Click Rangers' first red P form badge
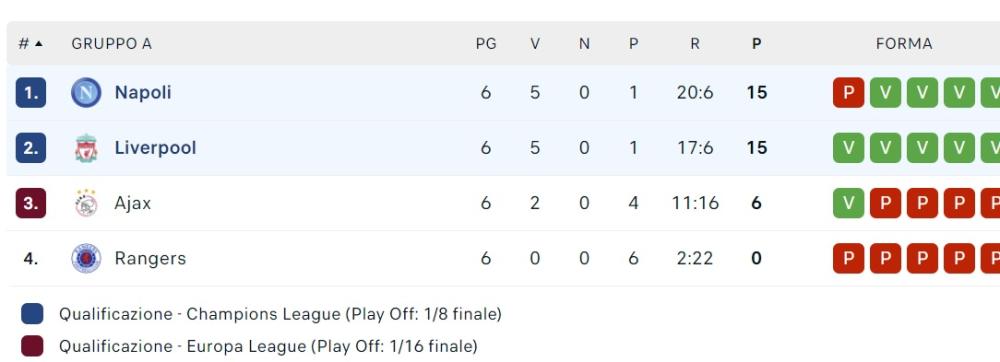This screenshot has width=1000, height=362. click(x=848, y=258)
